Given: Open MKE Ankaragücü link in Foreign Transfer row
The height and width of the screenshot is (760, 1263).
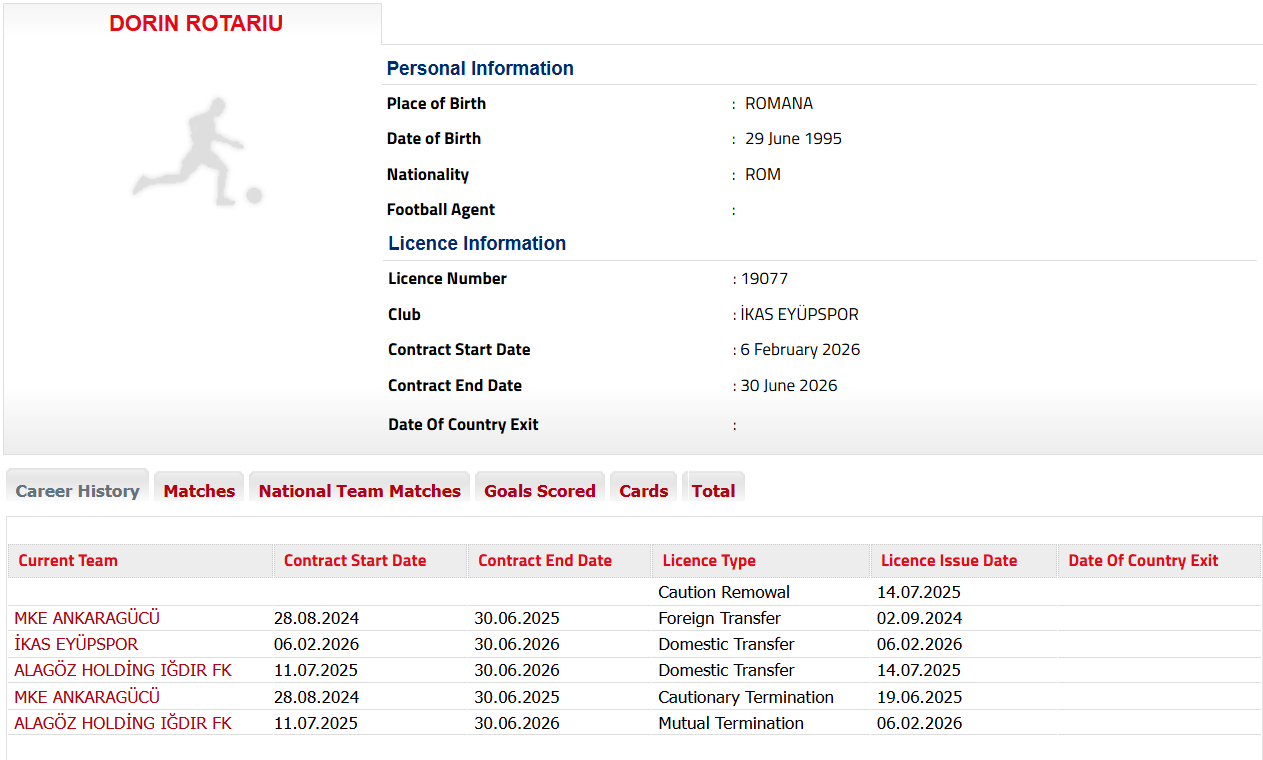Looking at the screenshot, I should 87,618.
